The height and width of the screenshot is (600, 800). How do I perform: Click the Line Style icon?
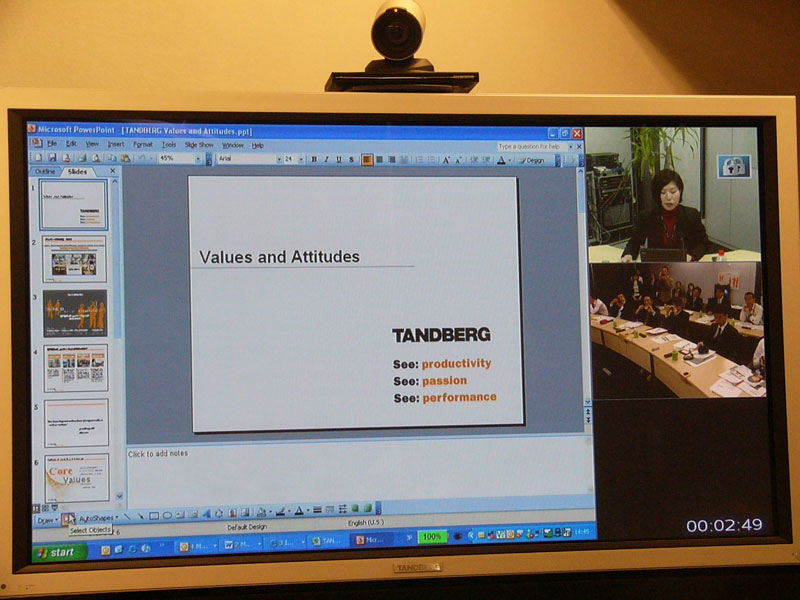coord(317,510)
